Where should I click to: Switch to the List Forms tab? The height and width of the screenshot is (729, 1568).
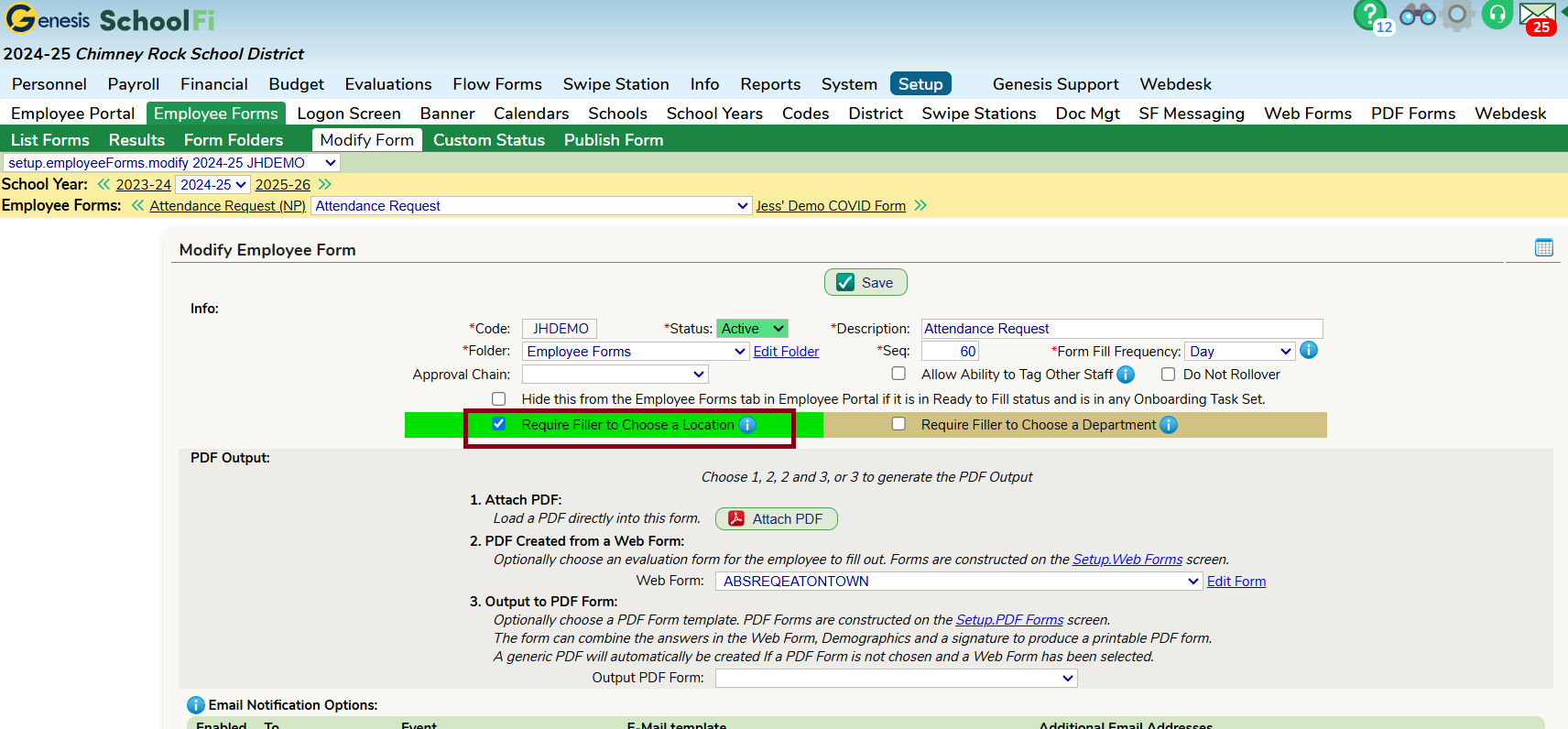50,140
